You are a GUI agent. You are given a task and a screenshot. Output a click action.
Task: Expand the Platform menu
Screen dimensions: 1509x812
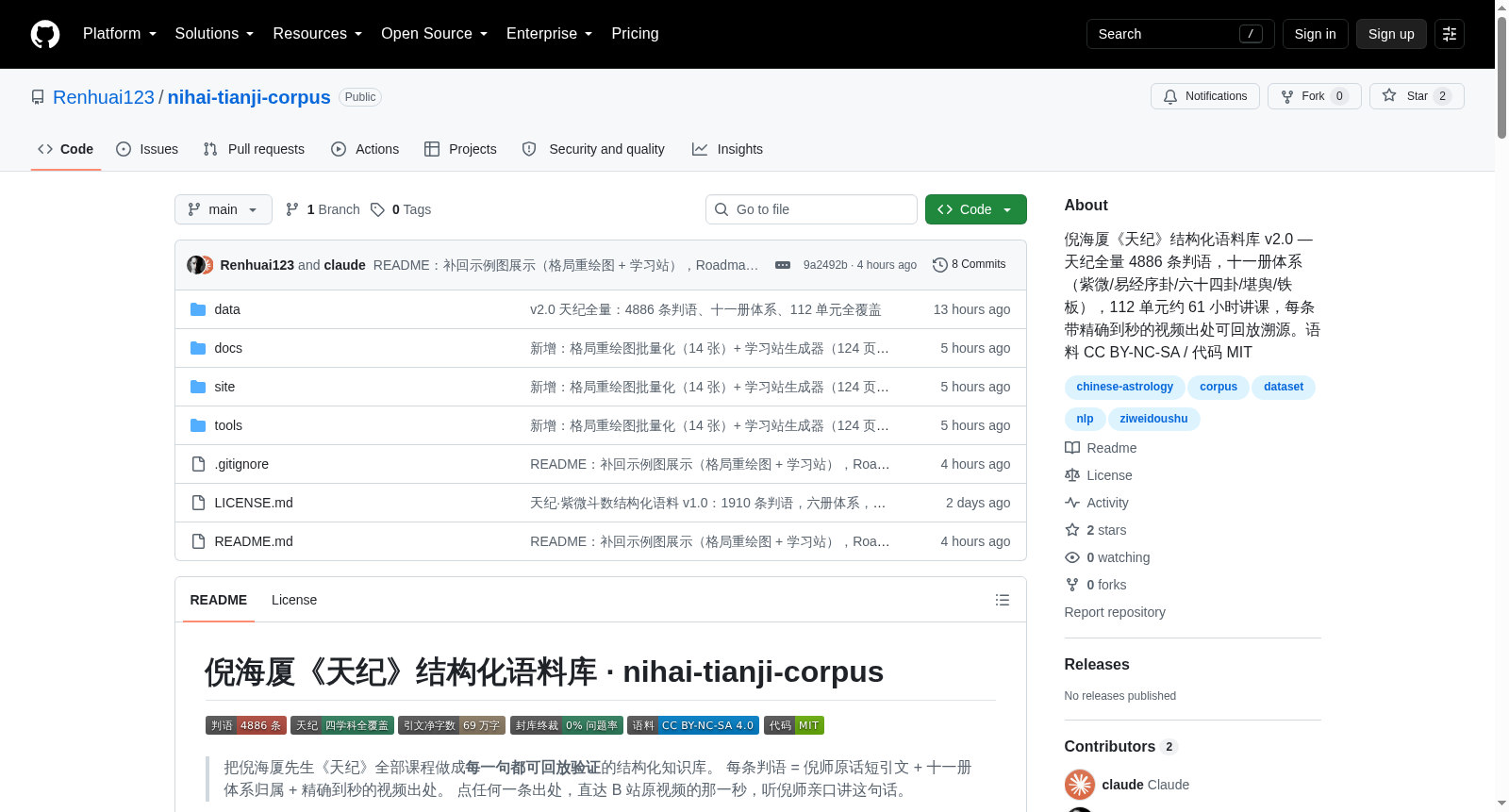coord(120,34)
